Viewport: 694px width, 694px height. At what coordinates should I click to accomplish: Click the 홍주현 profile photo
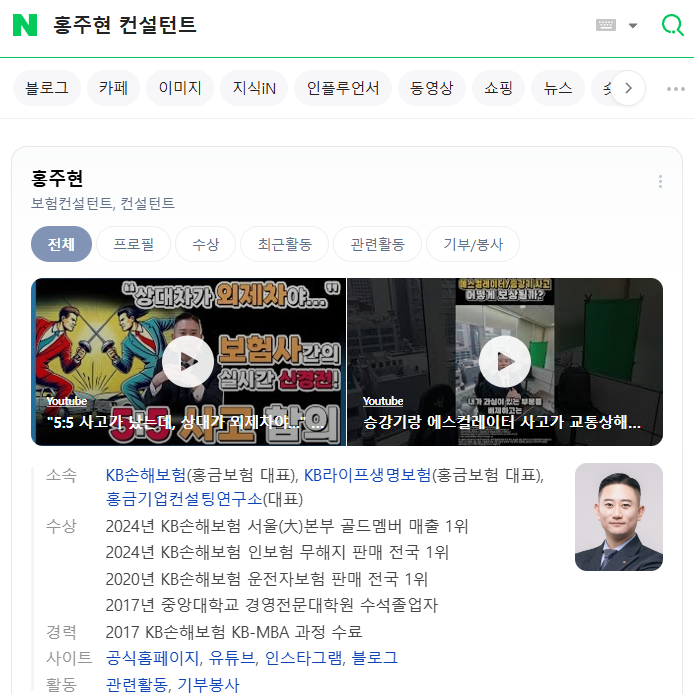tap(618, 517)
